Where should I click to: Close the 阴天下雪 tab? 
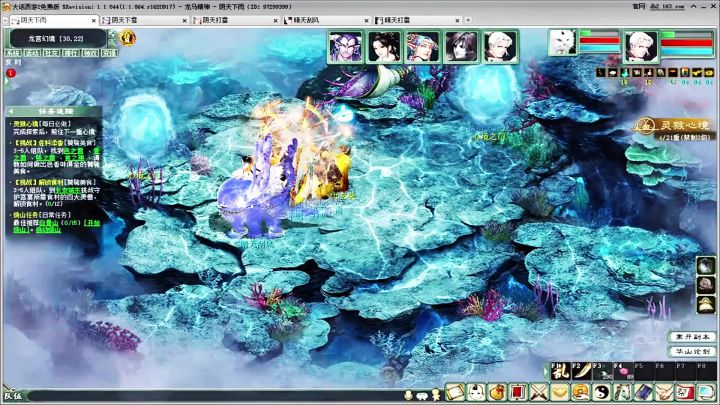tap(185, 21)
